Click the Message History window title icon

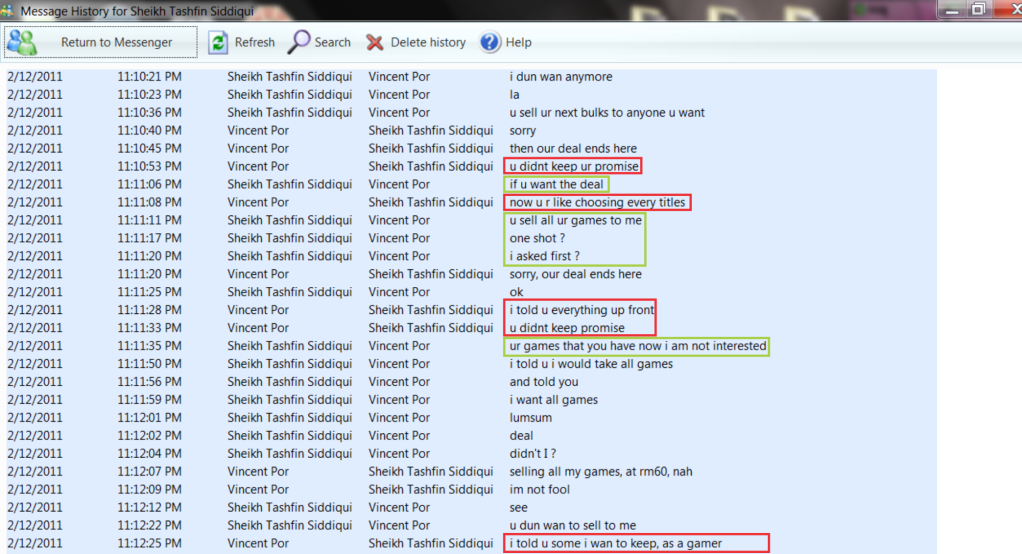(x=10, y=9)
